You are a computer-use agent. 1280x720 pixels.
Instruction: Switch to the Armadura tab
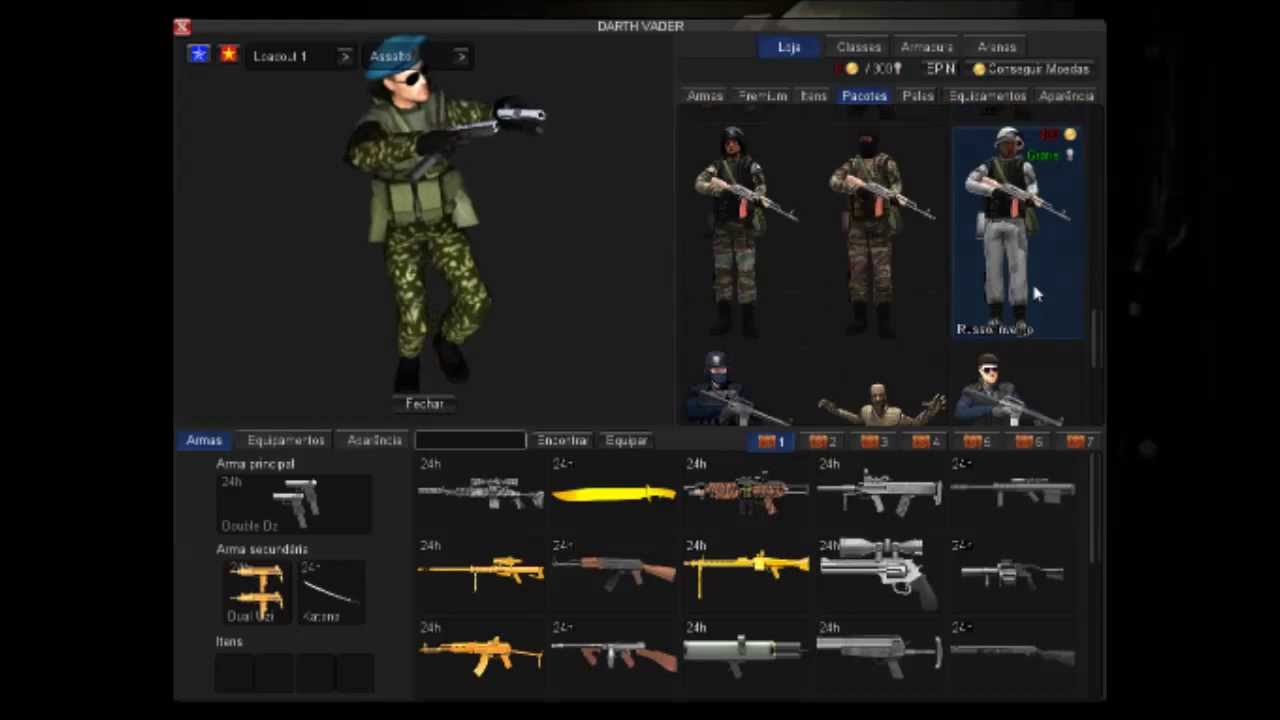pyautogui.click(x=927, y=47)
